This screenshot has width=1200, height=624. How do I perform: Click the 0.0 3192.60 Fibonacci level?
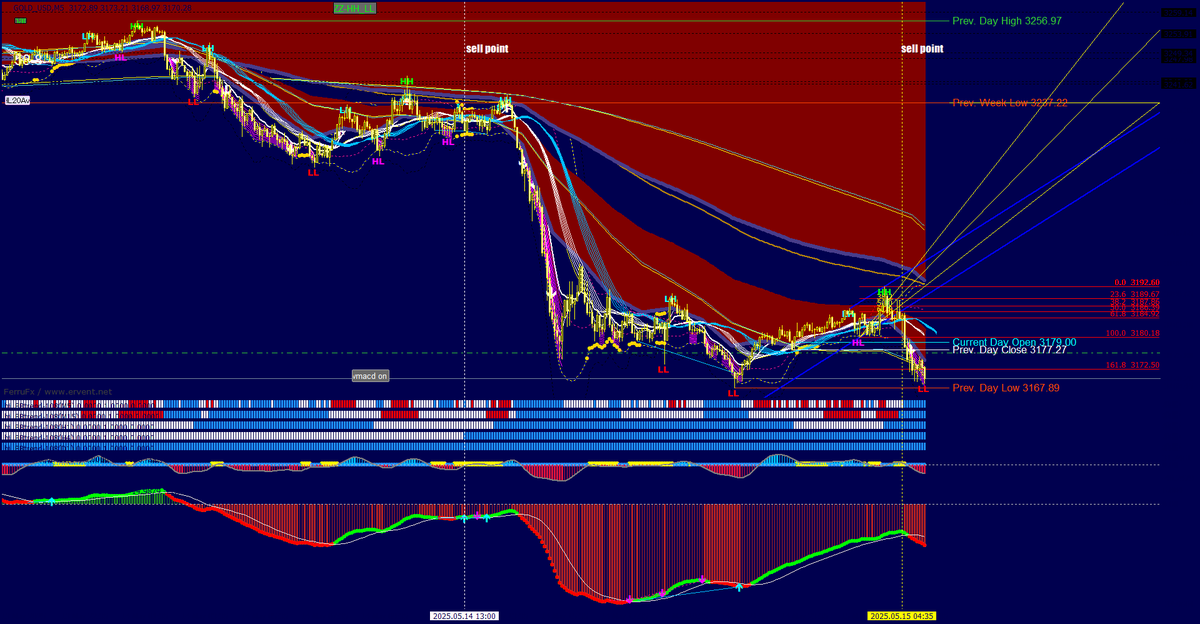click(x=1137, y=283)
